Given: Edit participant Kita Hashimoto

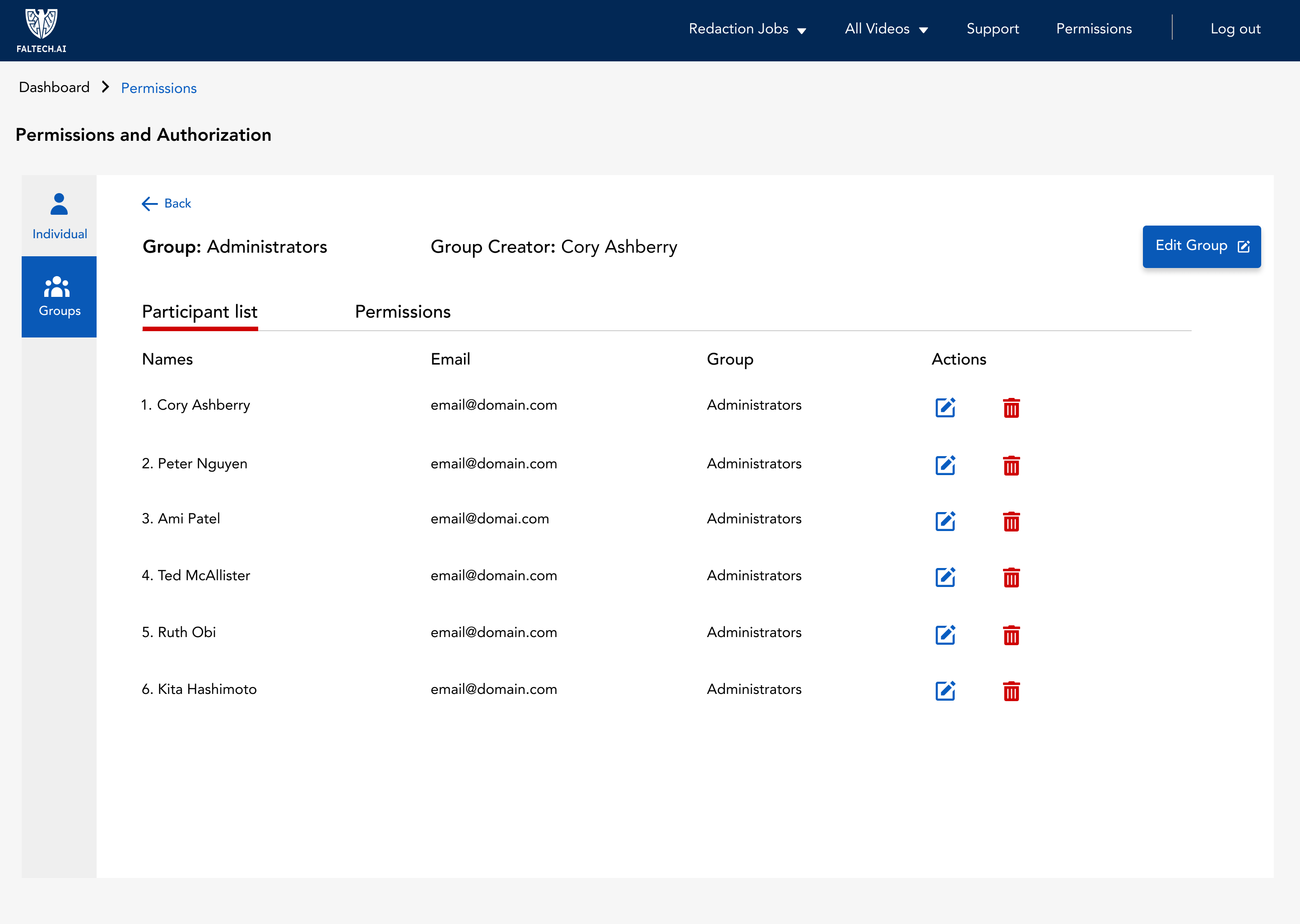Looking at the screenshot, I should tap(945, 691).
